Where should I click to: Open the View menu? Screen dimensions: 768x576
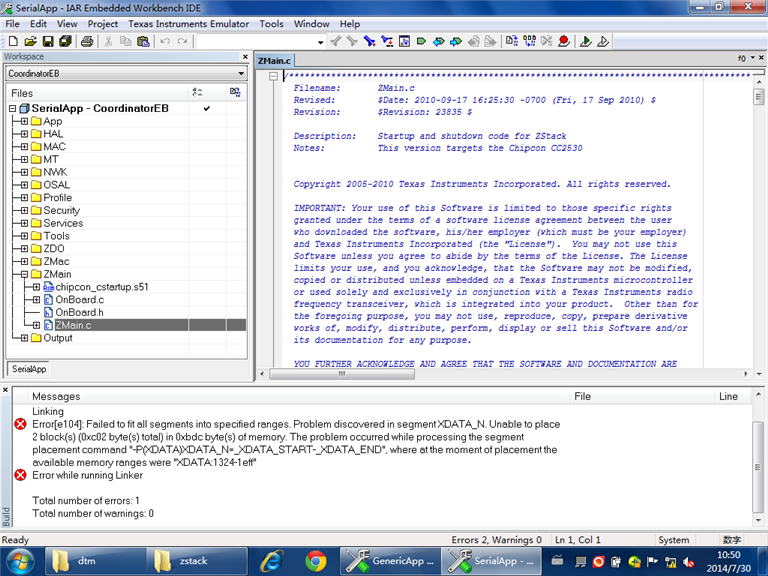(67, 24)
